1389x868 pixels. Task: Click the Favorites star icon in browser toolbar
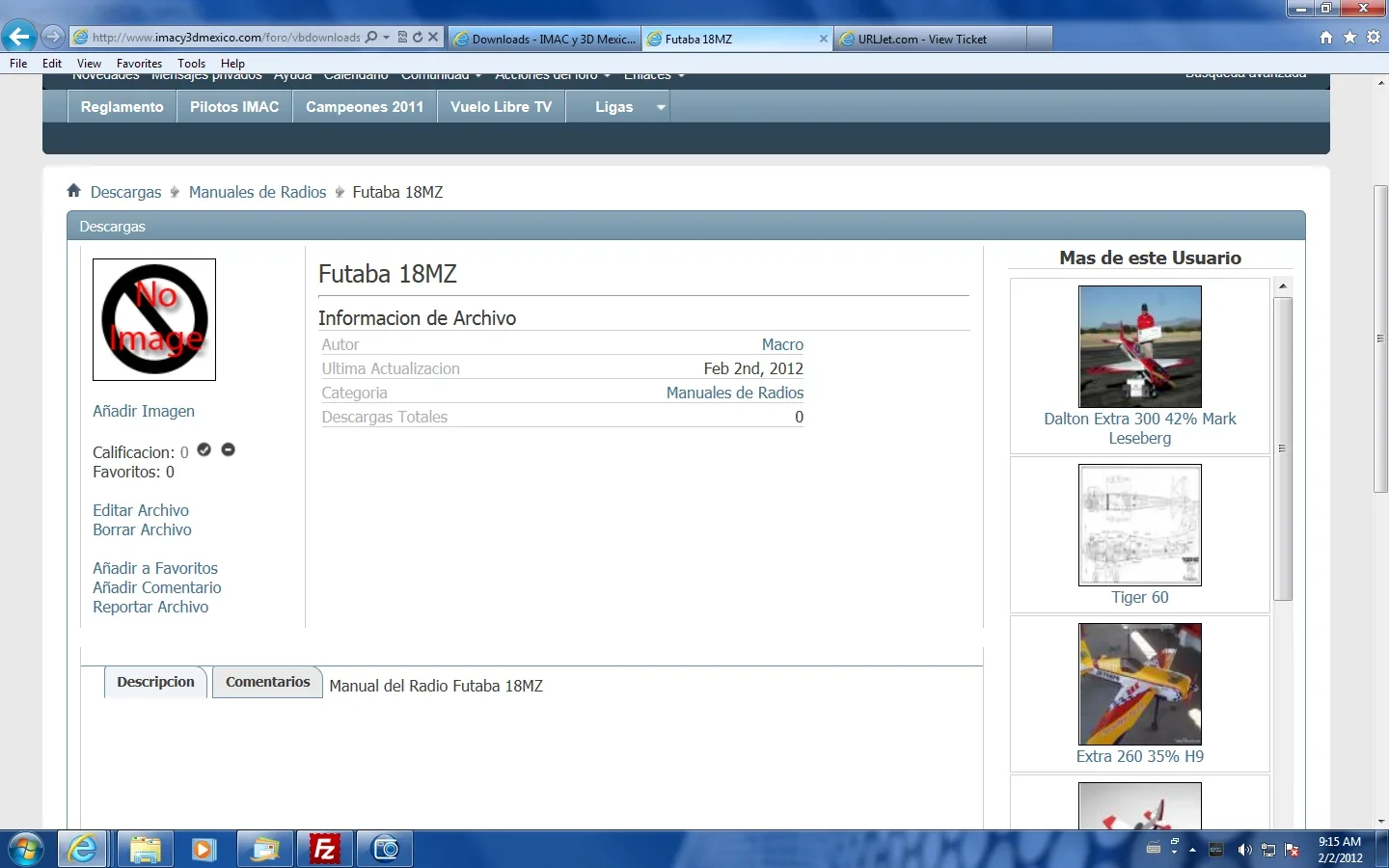pyautogui.click(x=1348, y=38)
